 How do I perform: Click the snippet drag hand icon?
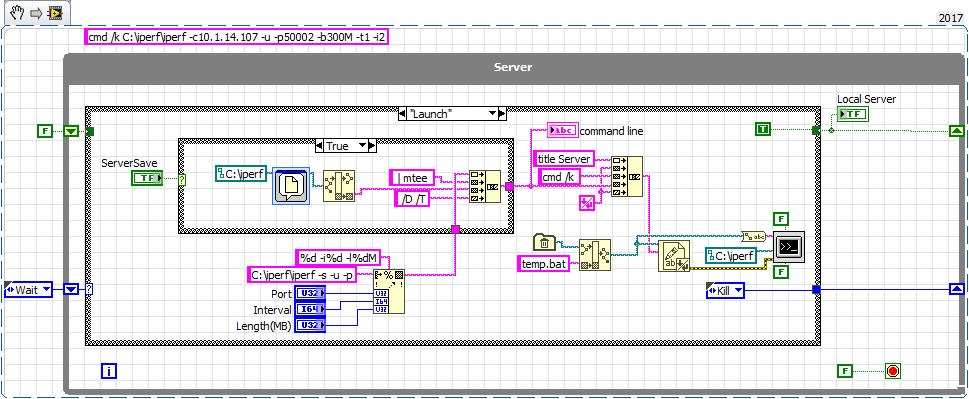click(x=17, y=13)
